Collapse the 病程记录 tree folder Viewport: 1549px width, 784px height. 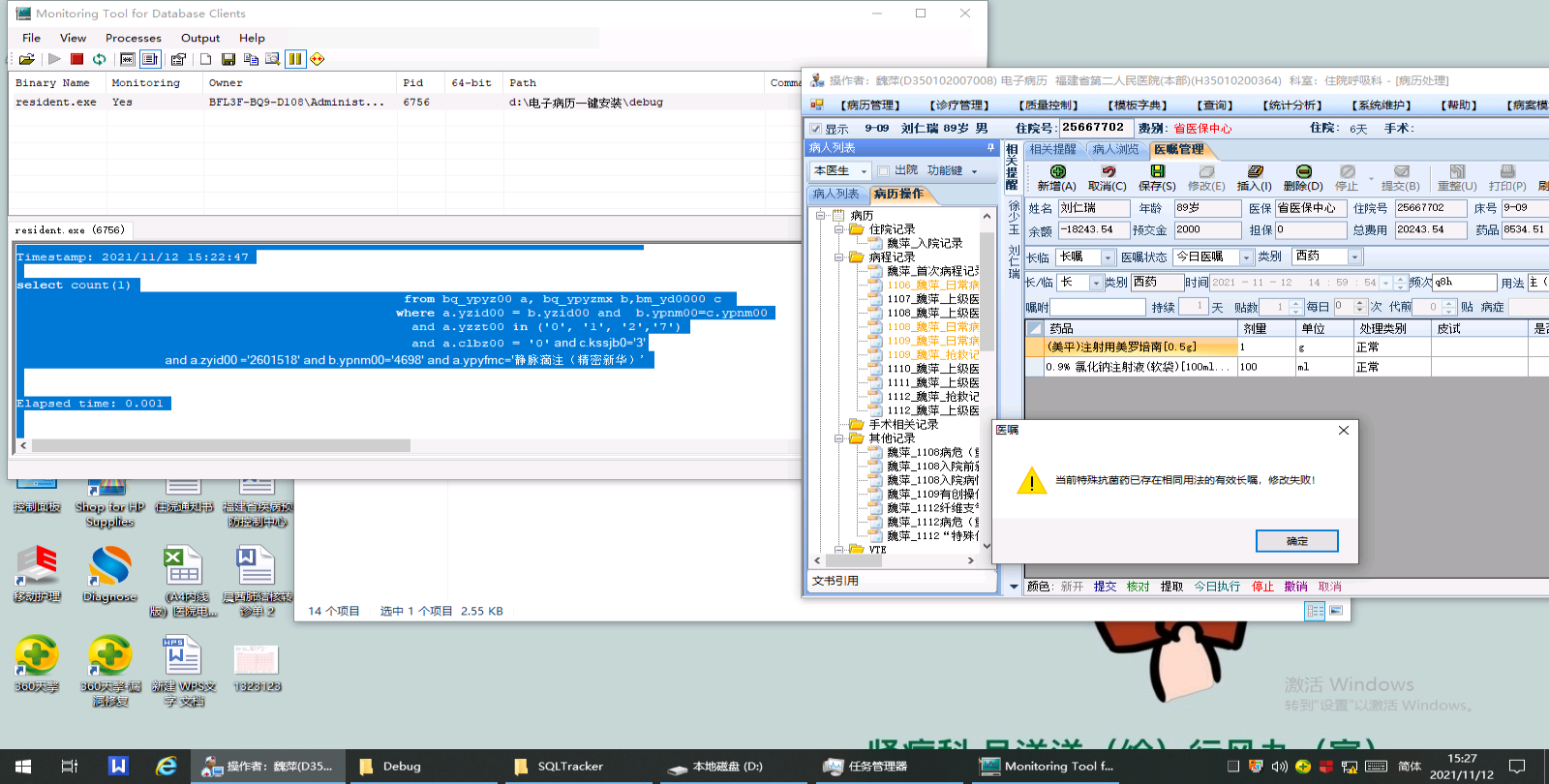coord(839,257)
